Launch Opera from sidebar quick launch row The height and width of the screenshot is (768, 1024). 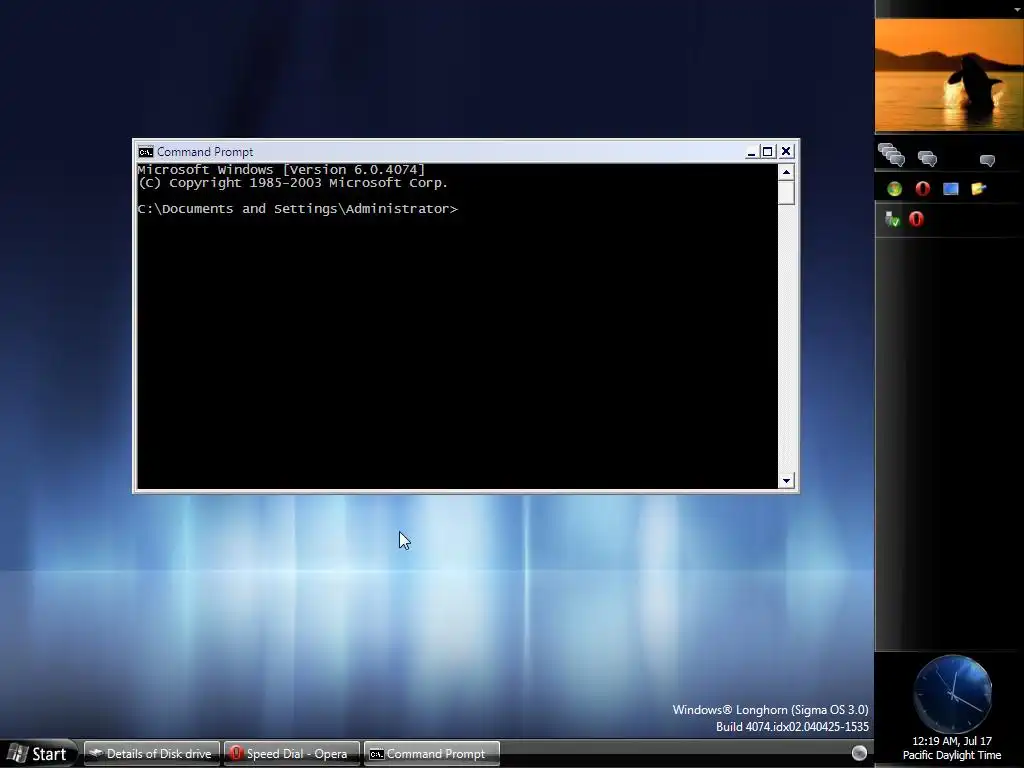tap(922, 189)
